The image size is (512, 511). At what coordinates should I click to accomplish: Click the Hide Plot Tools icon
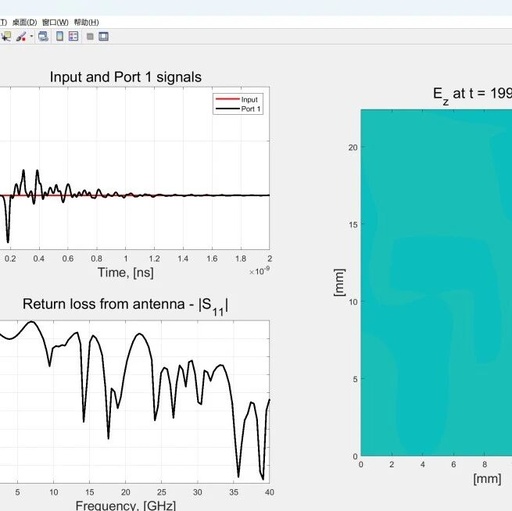pos(90,36)
